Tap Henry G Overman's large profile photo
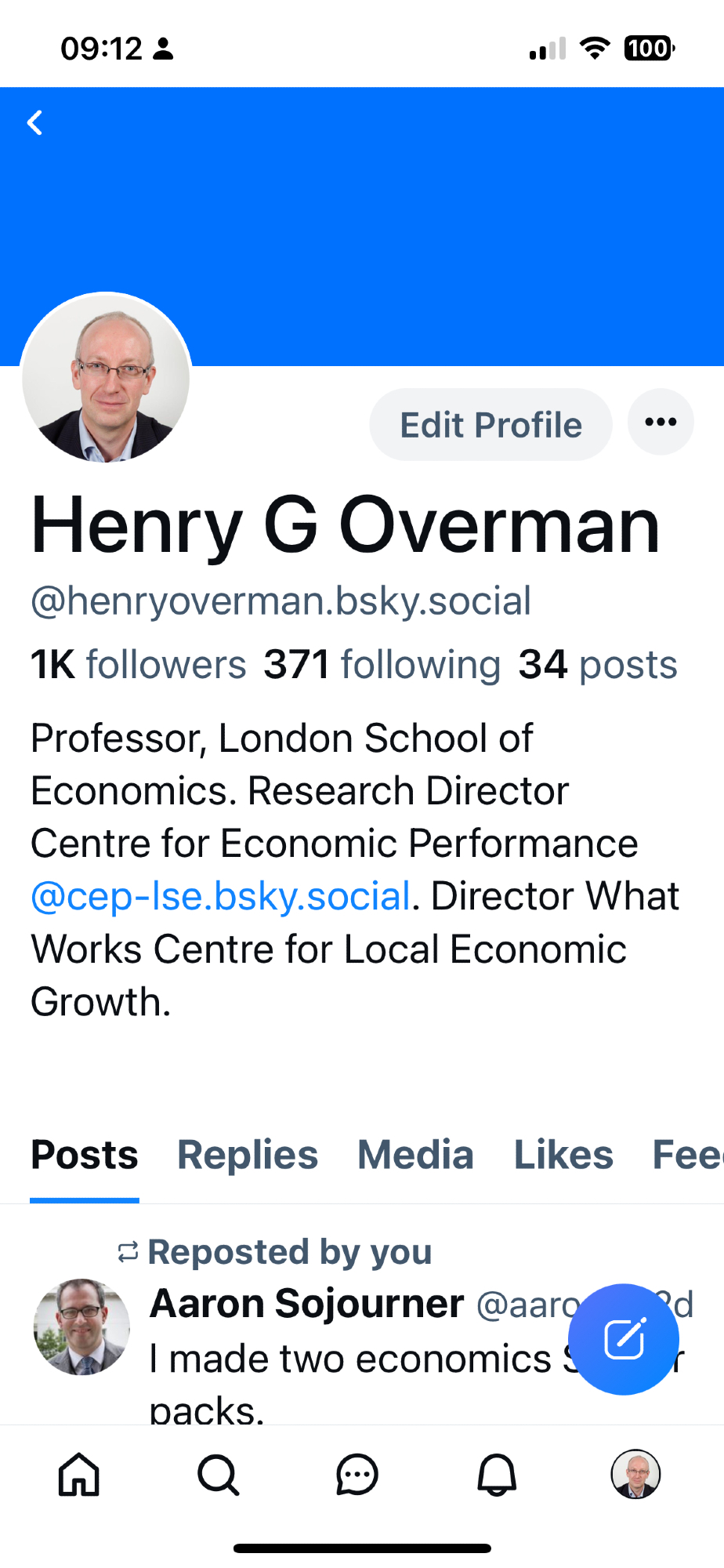Screen dimensions: 724x1568 106,378
